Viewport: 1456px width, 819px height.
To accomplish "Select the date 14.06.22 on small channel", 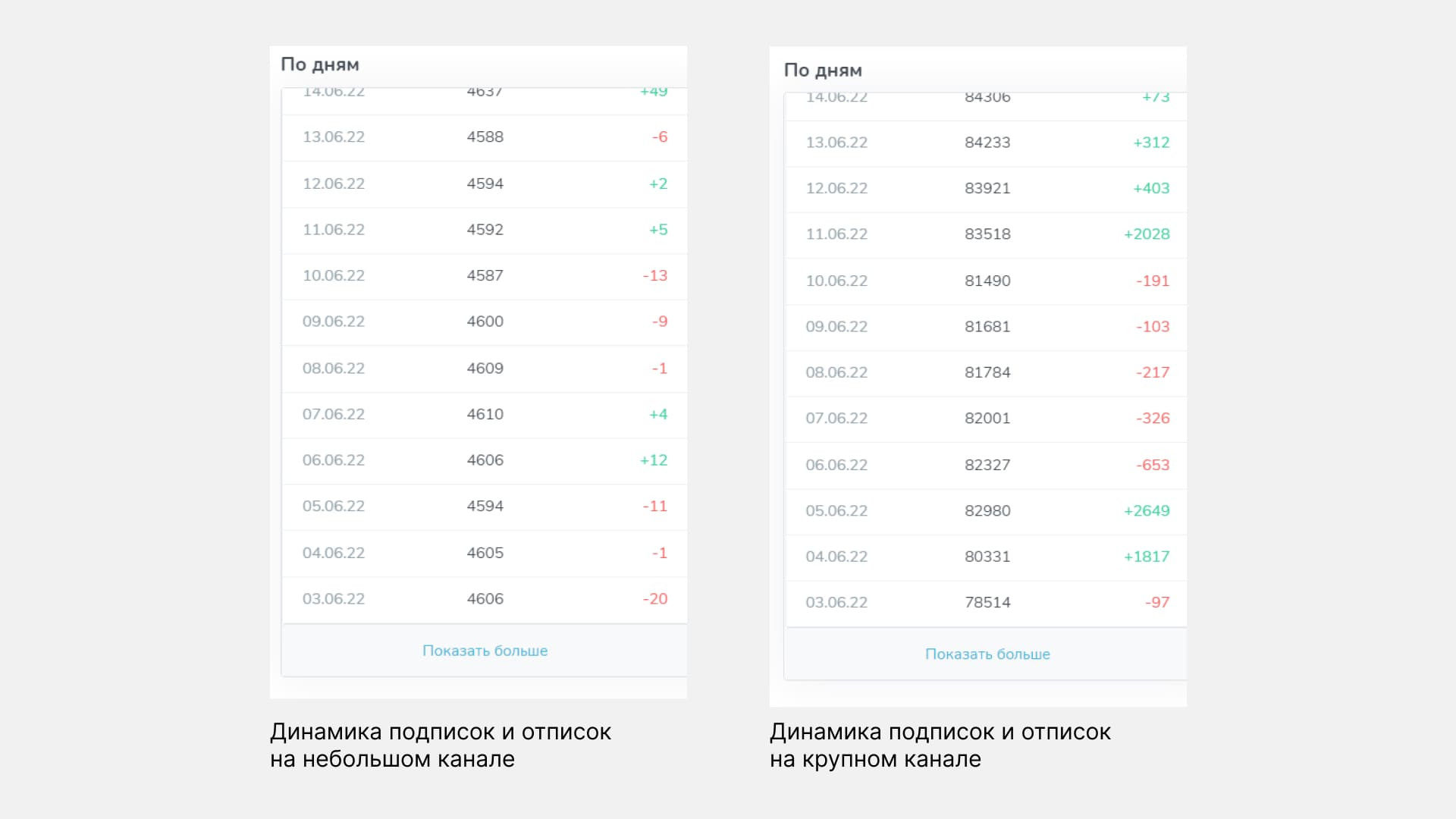I will [333, 91].
